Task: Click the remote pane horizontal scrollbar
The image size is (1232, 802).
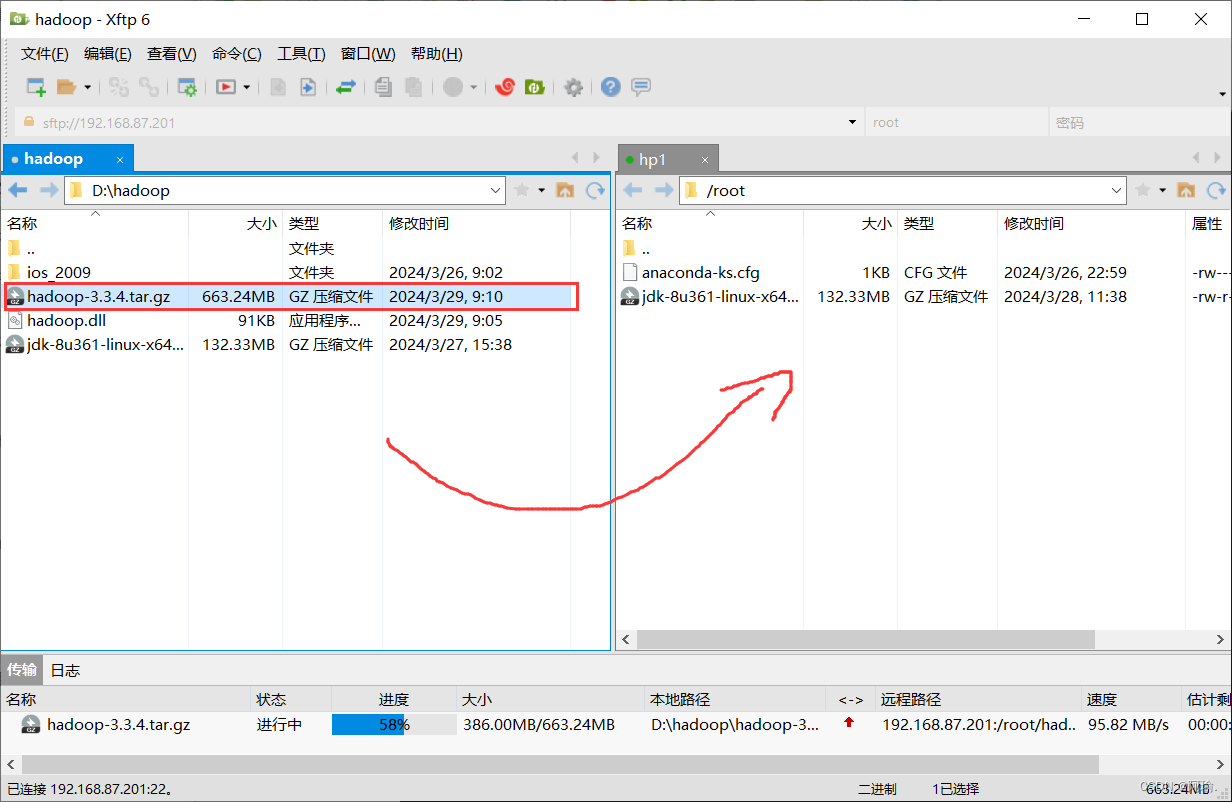Action: click(866, 639)
